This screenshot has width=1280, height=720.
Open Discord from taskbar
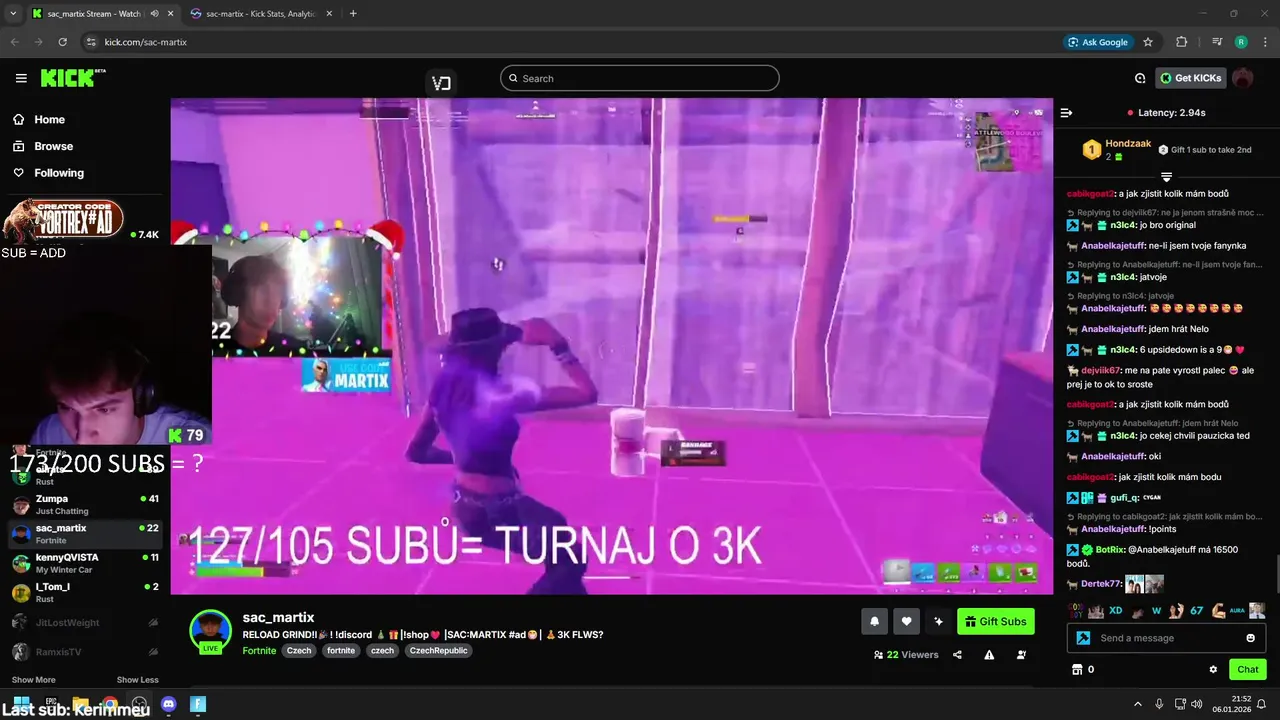[x=168, y=704]
